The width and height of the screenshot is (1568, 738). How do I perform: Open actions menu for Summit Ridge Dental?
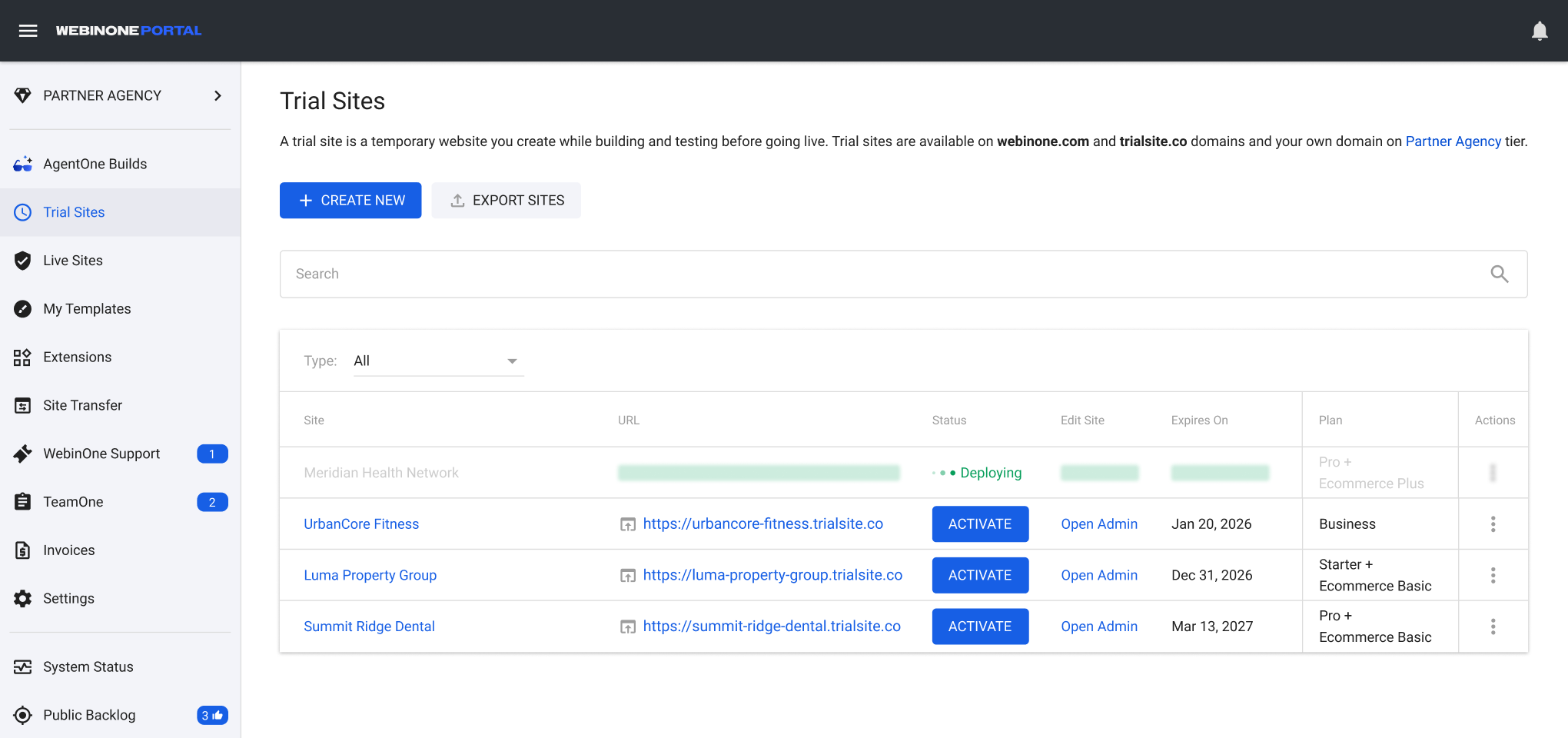click(1493, 627)
